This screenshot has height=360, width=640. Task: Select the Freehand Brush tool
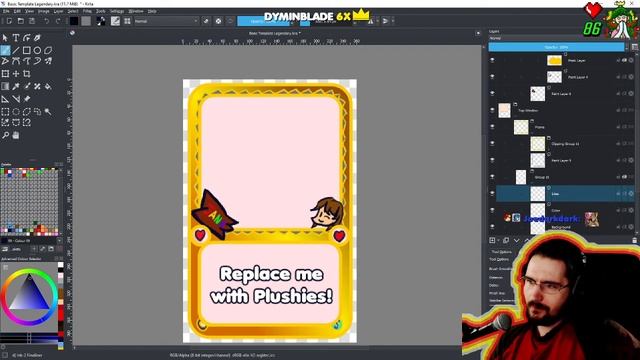(x=5, y=51)
